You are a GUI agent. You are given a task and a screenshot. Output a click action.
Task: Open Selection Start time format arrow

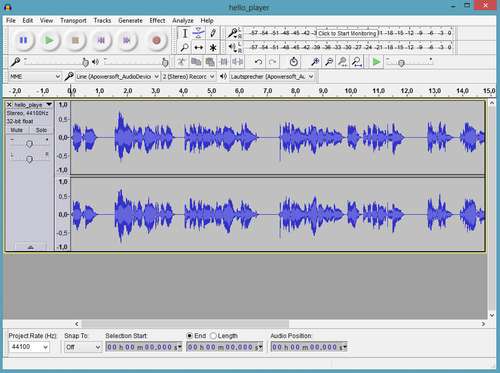180,347
